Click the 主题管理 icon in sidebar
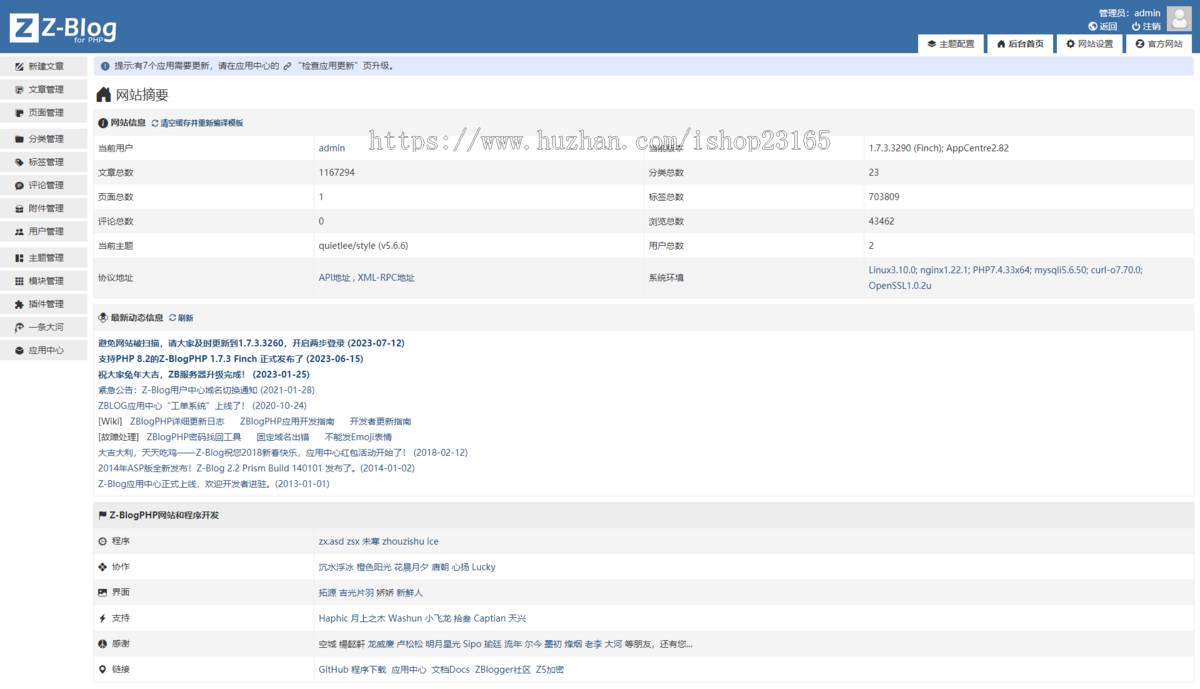1200x689 pixels. pos(19,258)
